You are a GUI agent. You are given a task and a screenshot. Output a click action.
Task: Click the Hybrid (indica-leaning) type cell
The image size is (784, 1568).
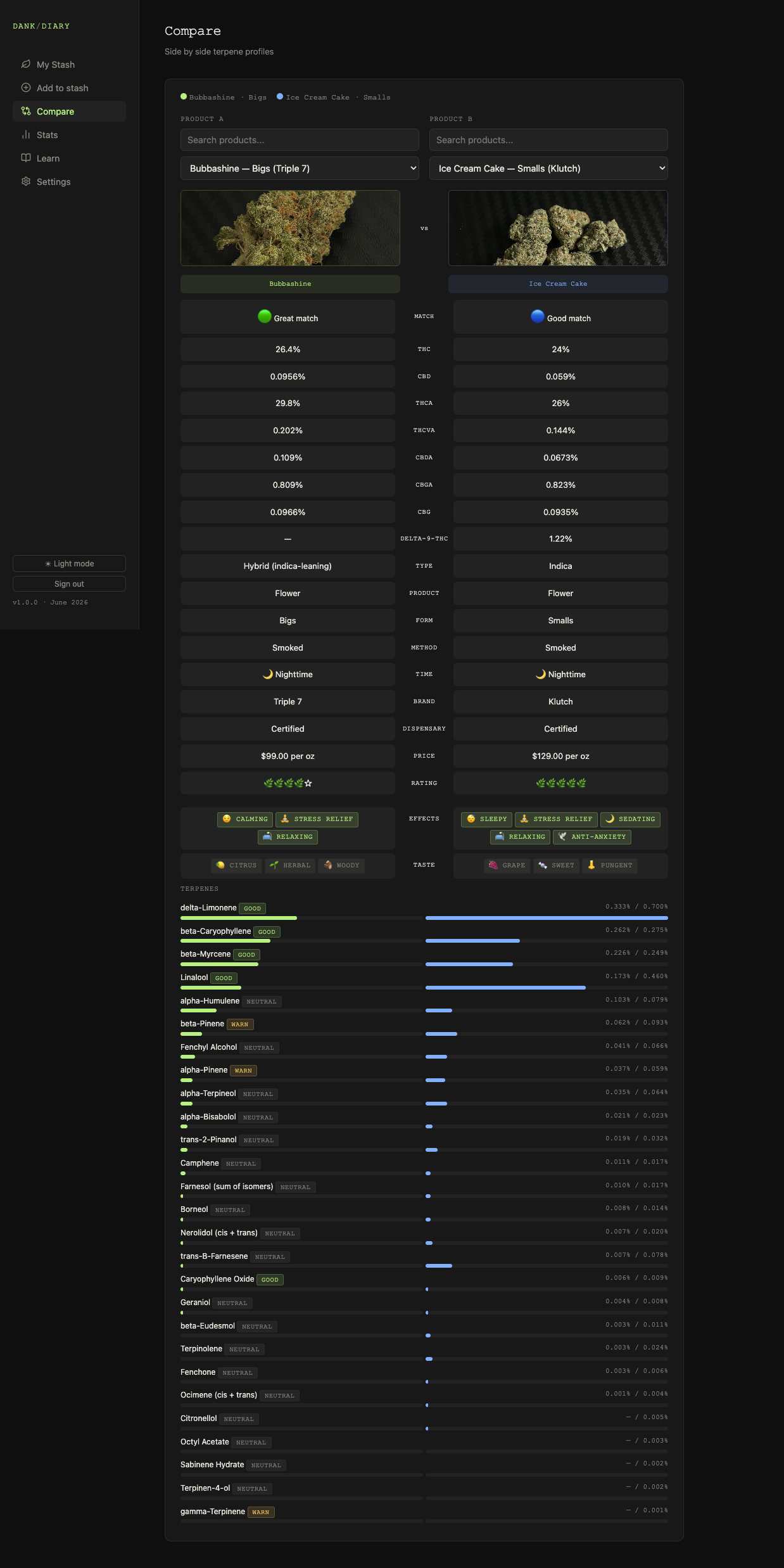[x=288, y=566]
